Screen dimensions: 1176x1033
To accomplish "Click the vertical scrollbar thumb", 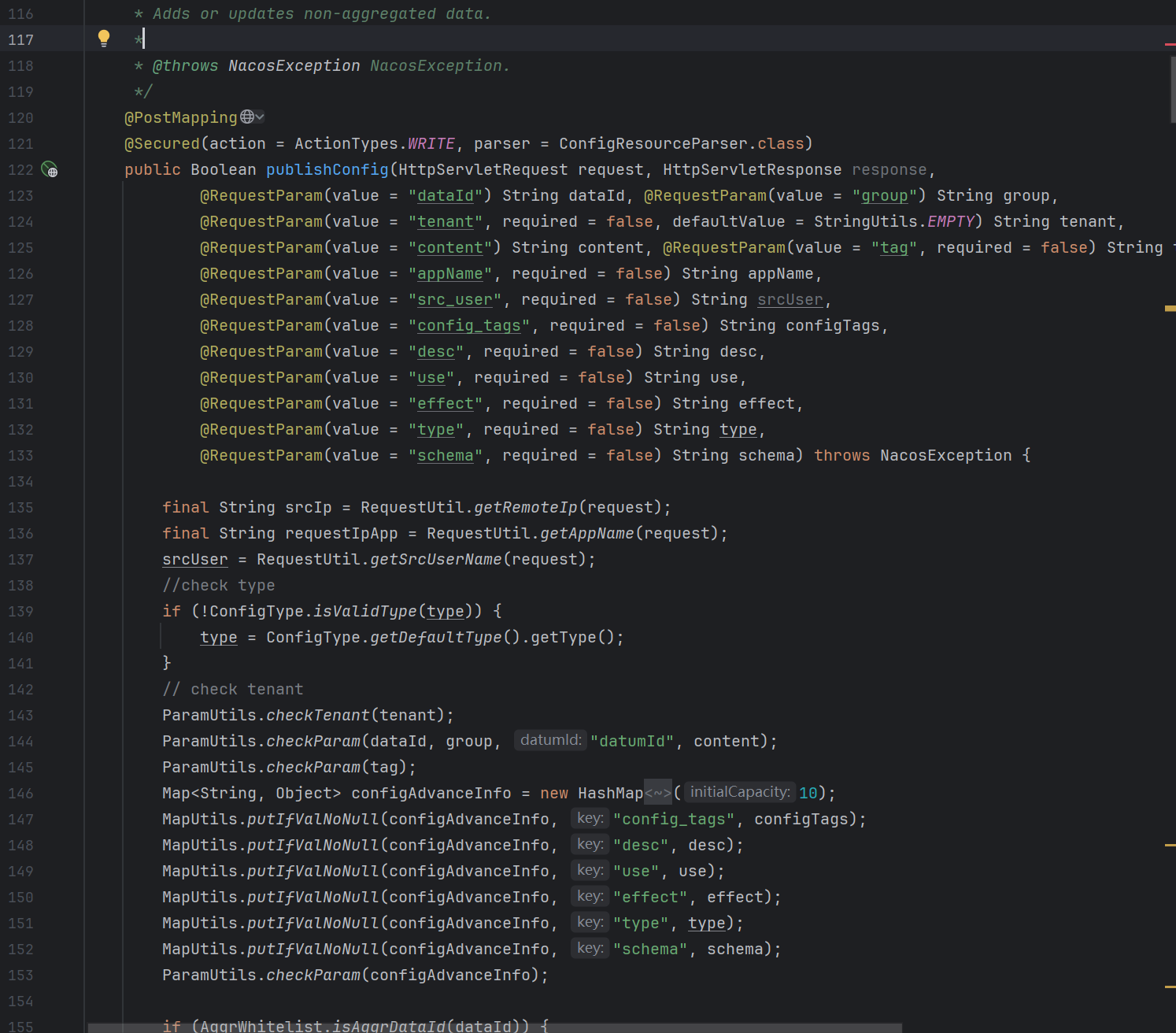I will pos(1172,91).
